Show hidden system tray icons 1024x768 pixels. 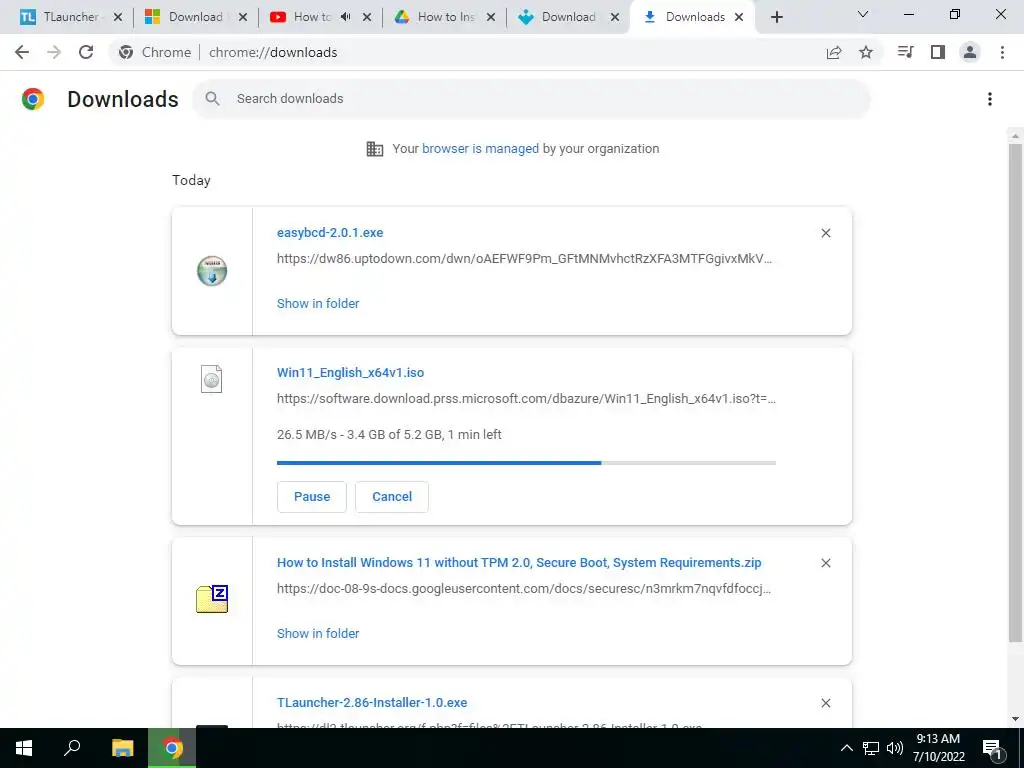[846, 748]
